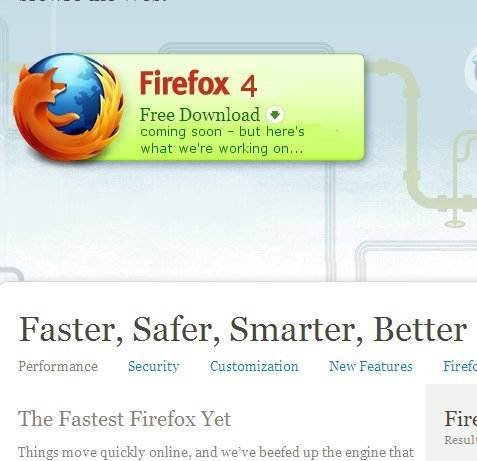477x461 pixels.
Task: Open the cut-off "Firefo" tab
Action: pos(460,366)
